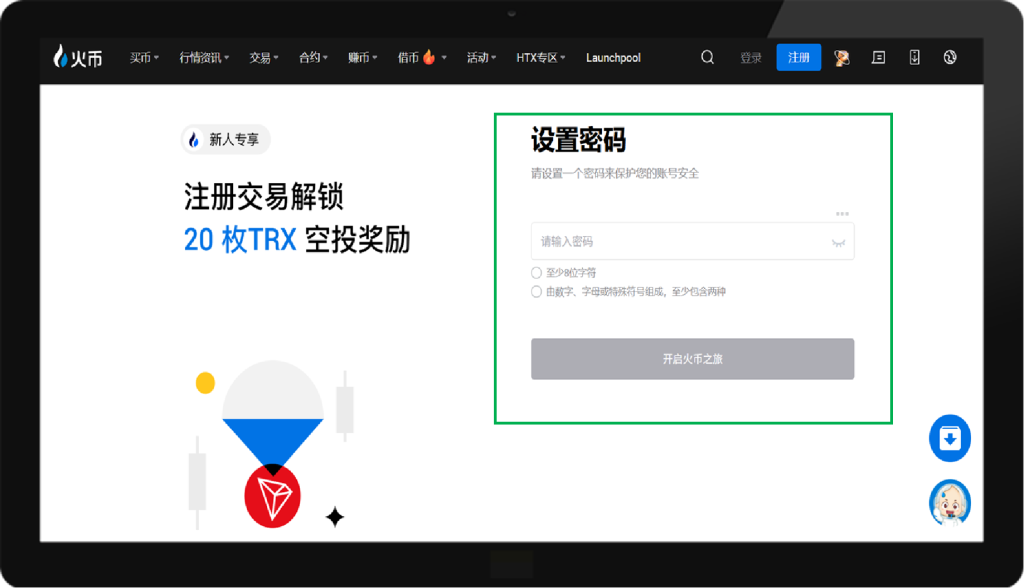
Task: Open the globe language selector icon
Action: point(949,58)
